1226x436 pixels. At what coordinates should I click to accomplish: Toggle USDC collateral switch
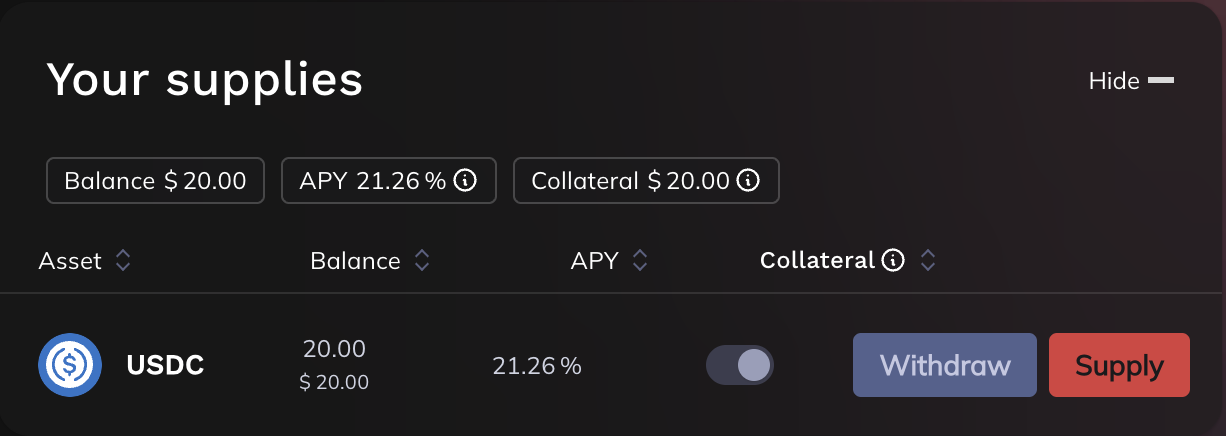pyautogui.click(x=740, y=365)
